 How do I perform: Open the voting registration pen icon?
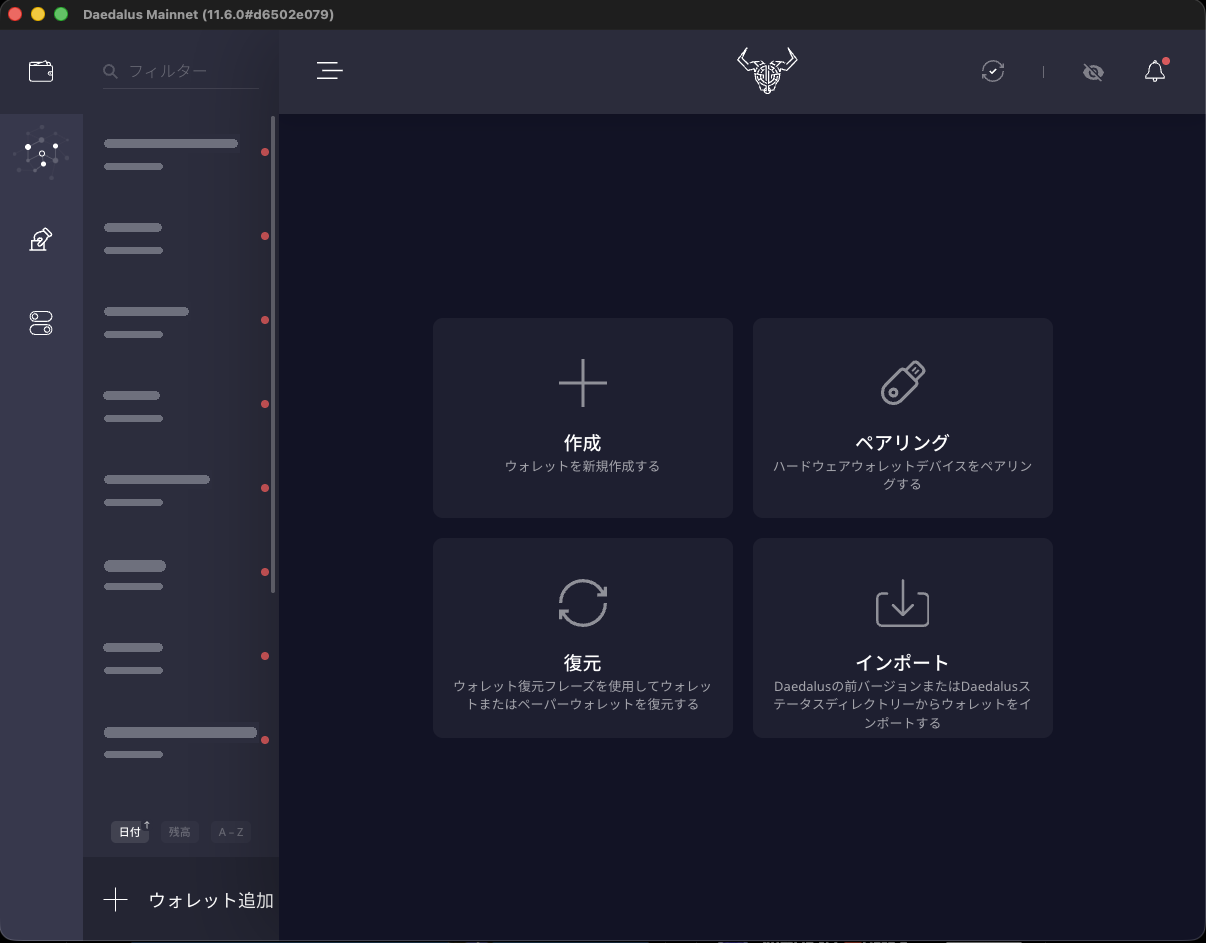(41, 240)
